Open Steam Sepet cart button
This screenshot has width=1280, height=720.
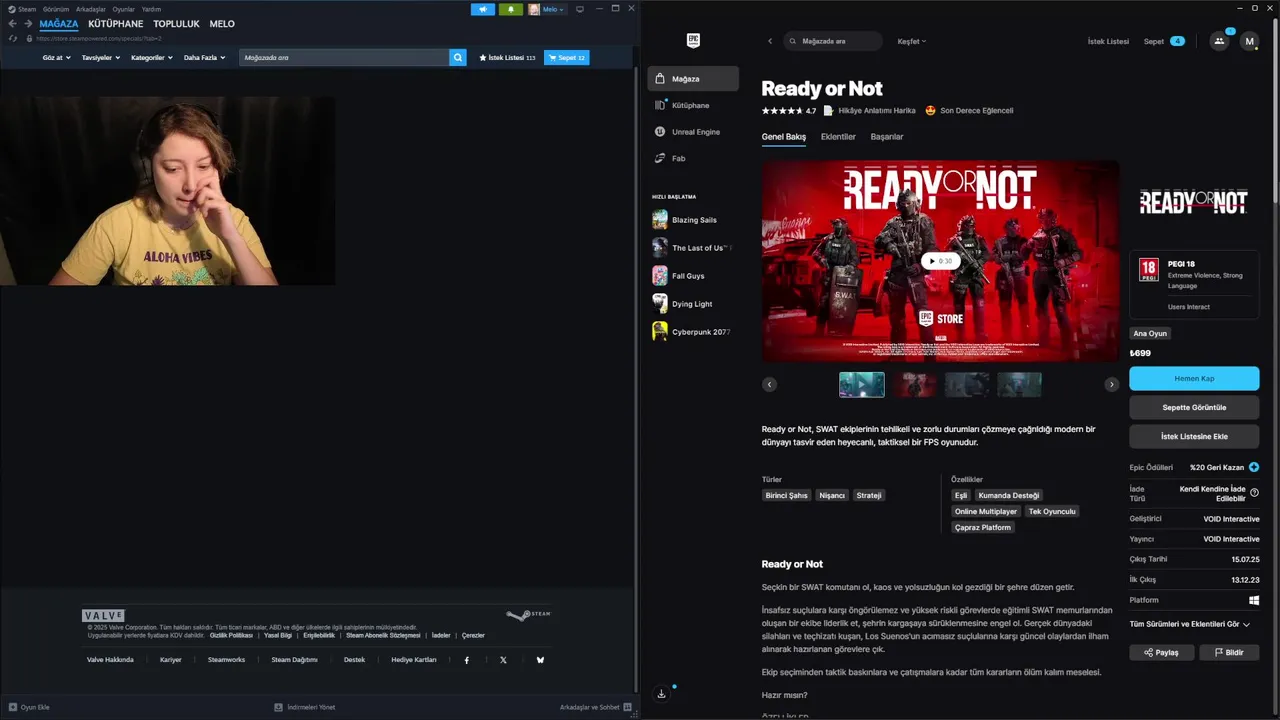tap(566, 58)
